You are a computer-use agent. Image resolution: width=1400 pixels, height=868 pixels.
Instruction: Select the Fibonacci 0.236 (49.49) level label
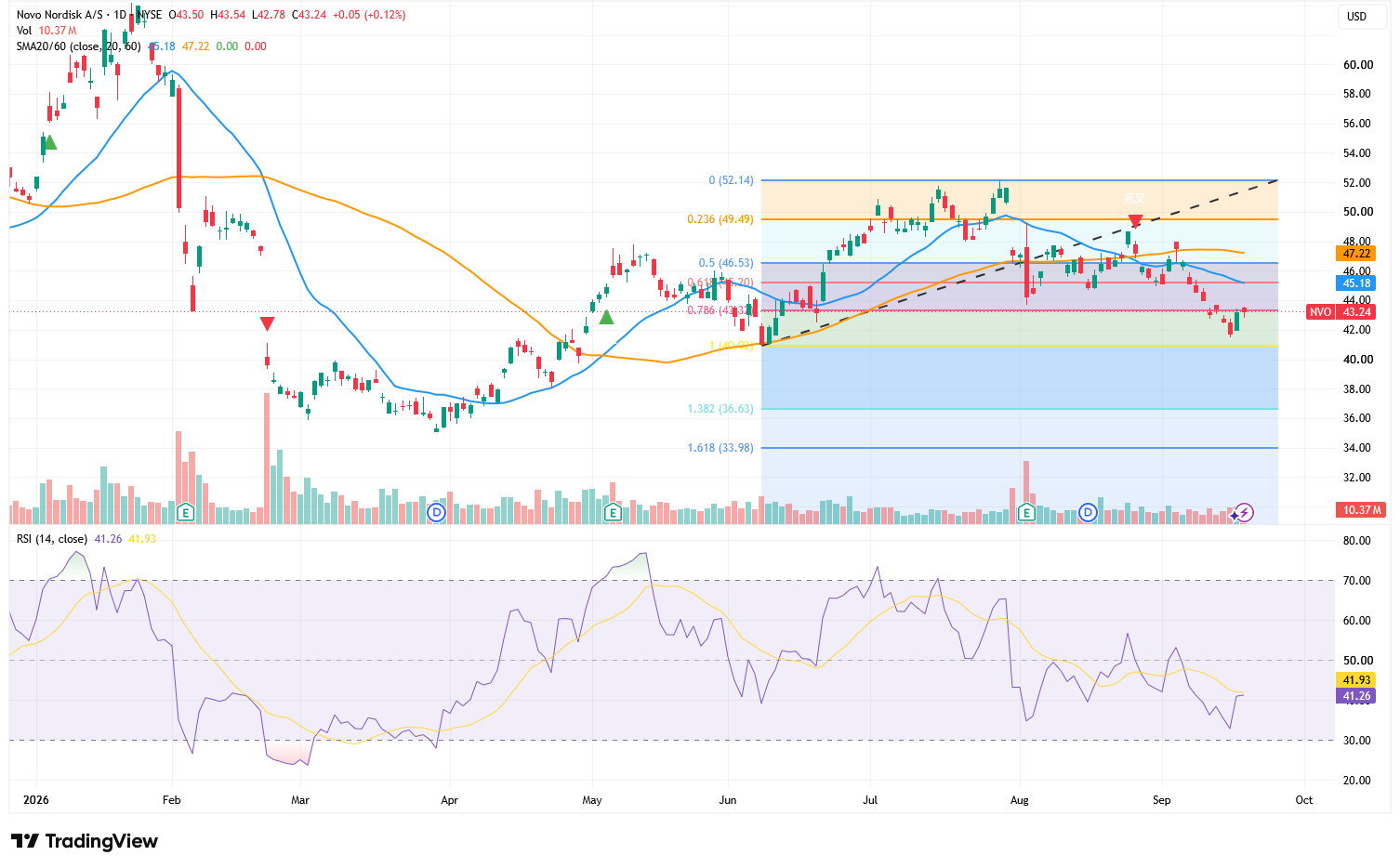click(x=720, y=219)
